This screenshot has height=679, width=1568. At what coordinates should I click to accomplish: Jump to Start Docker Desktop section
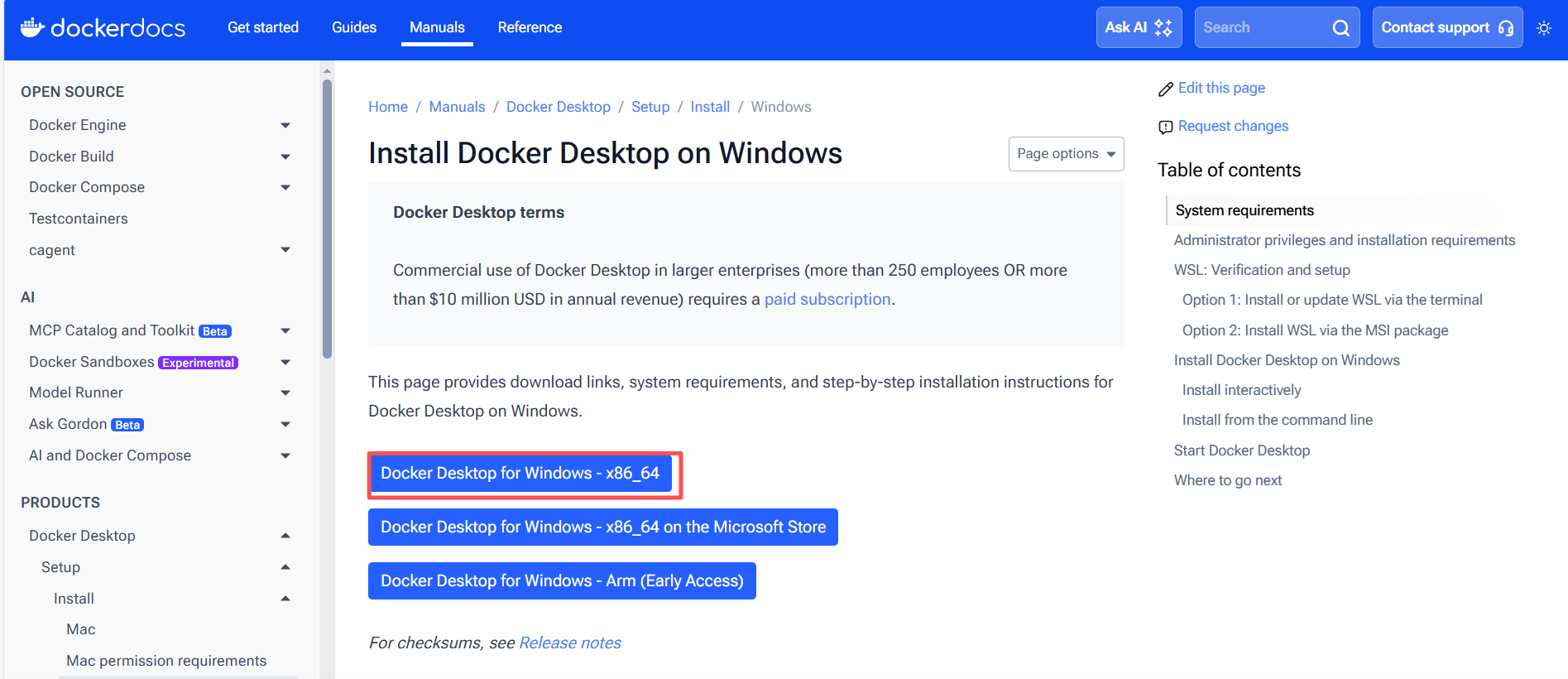click(1242, 450)
